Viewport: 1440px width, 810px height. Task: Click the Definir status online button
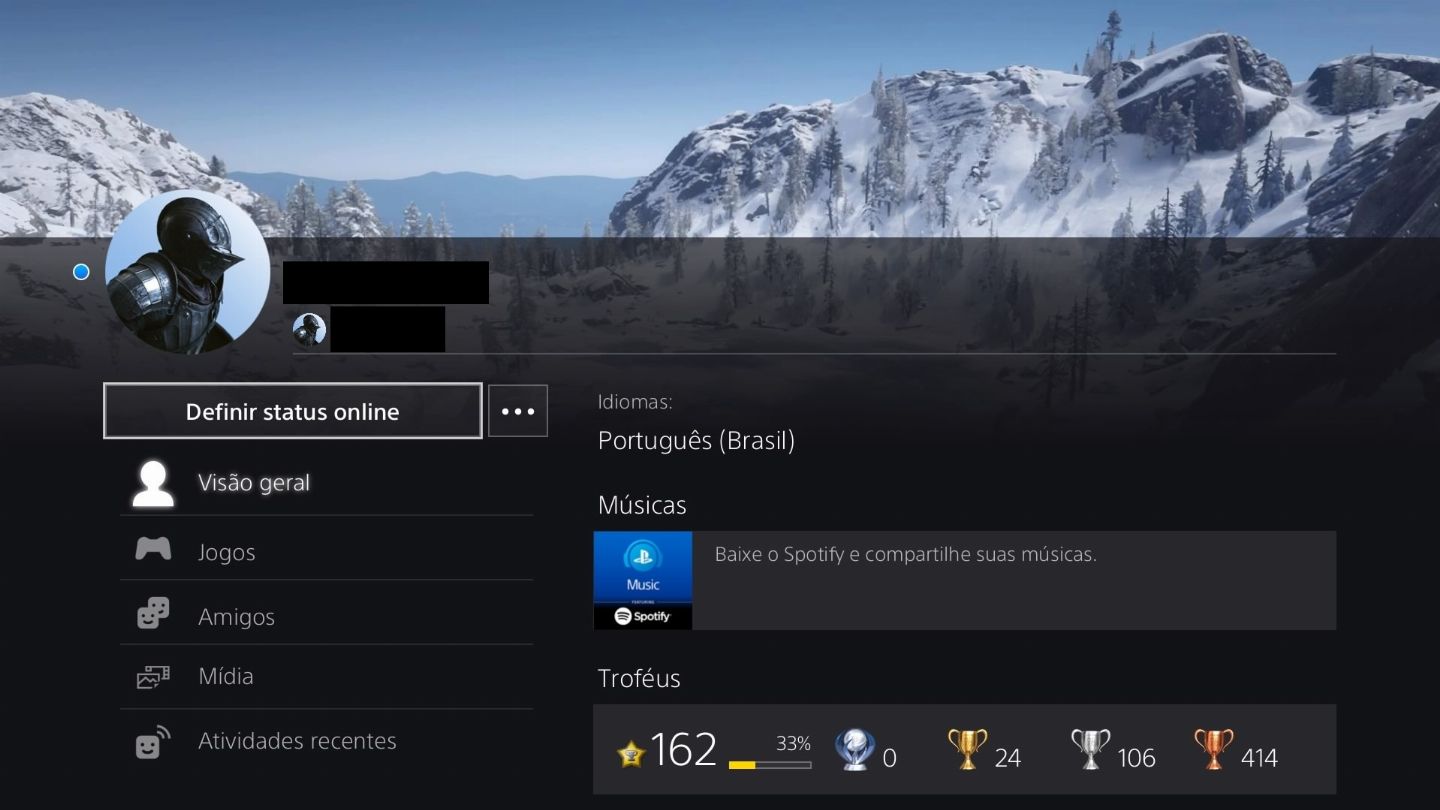[293, 411]
